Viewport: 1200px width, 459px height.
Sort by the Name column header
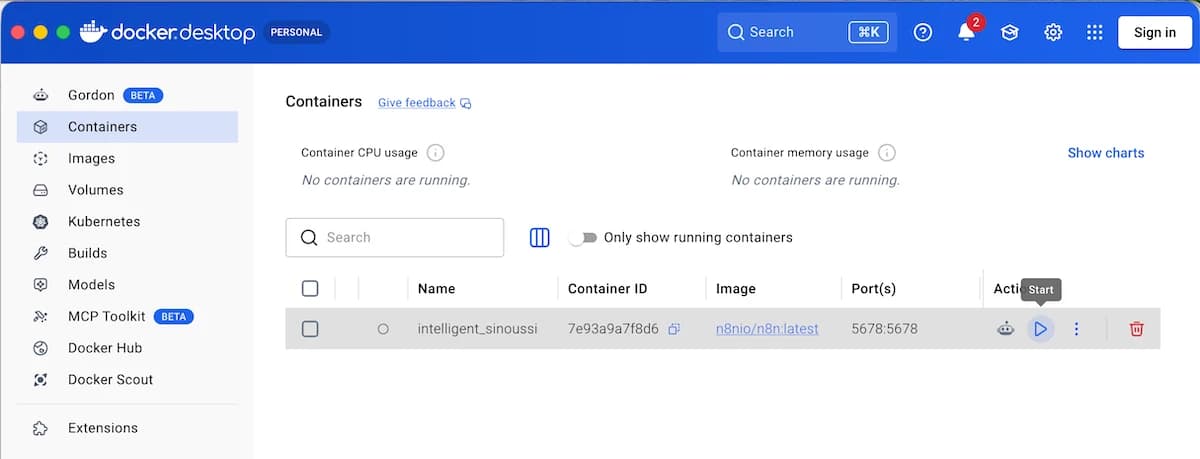point(436,288)
